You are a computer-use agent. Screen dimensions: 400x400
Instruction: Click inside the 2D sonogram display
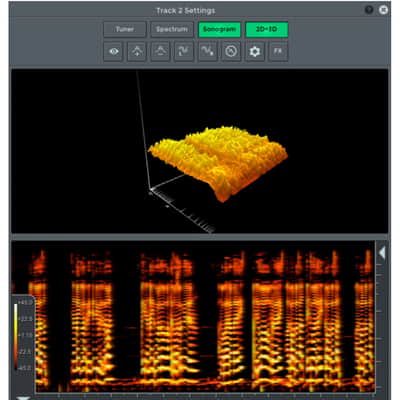coord(193,317)
